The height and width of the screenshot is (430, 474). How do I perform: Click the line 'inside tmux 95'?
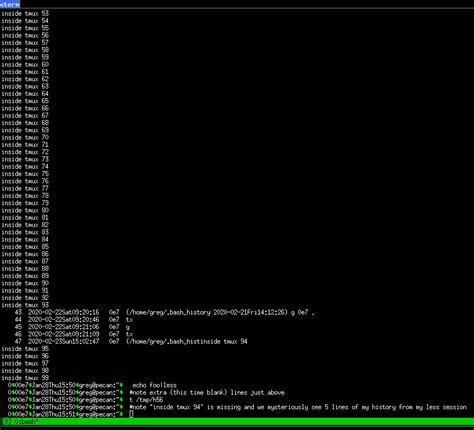click(25, 349)
